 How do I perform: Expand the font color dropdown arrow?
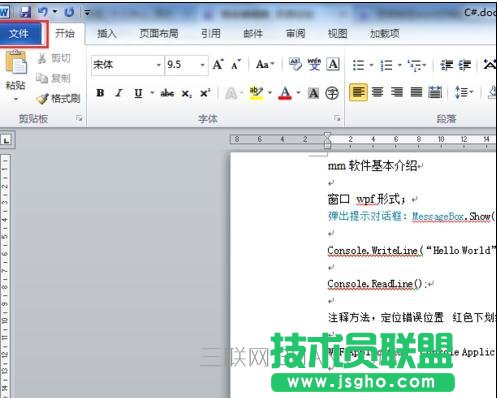pos(298,93)
